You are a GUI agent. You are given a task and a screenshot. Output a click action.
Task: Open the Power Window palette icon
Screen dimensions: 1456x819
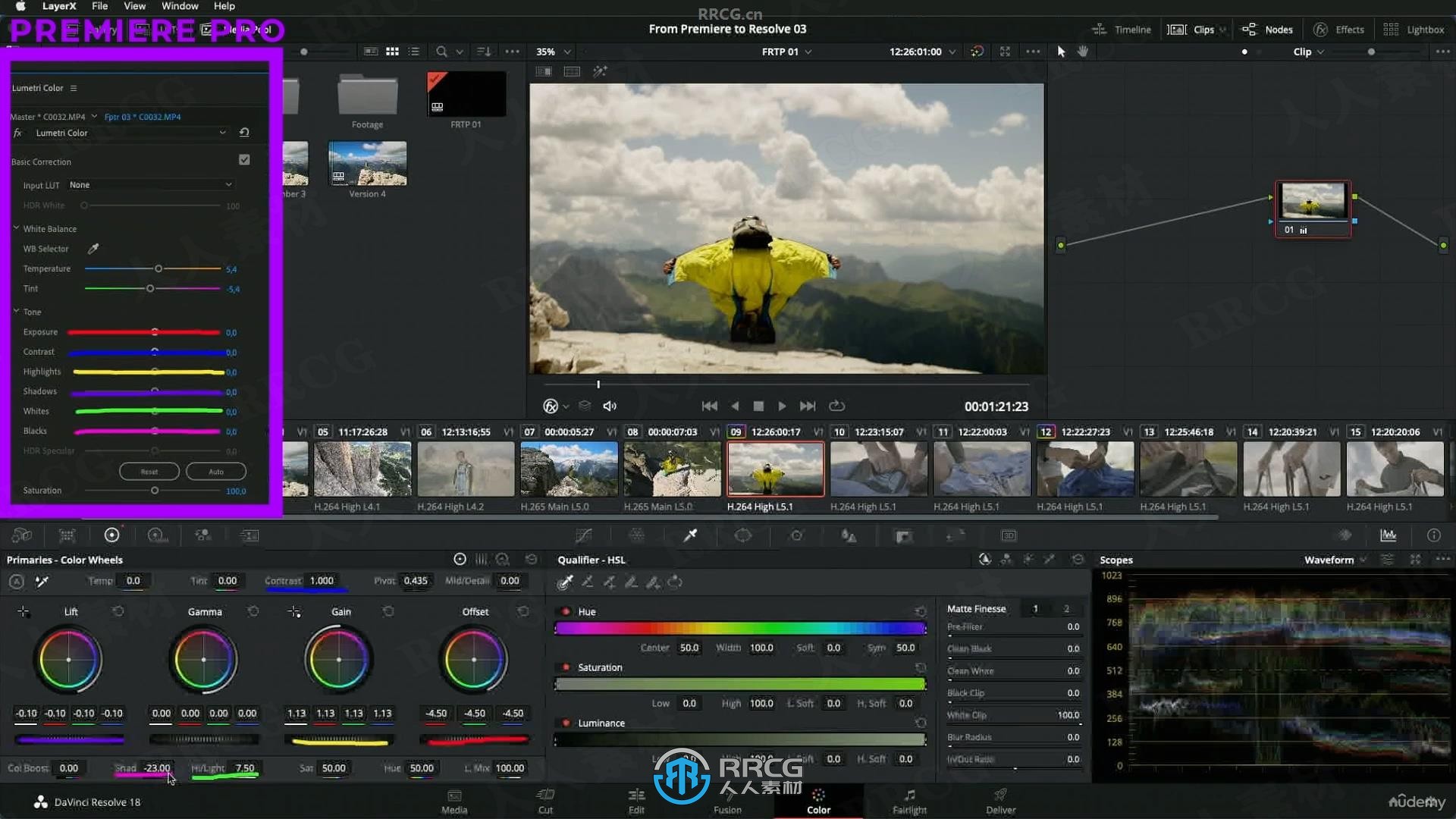tap(743, 535)
